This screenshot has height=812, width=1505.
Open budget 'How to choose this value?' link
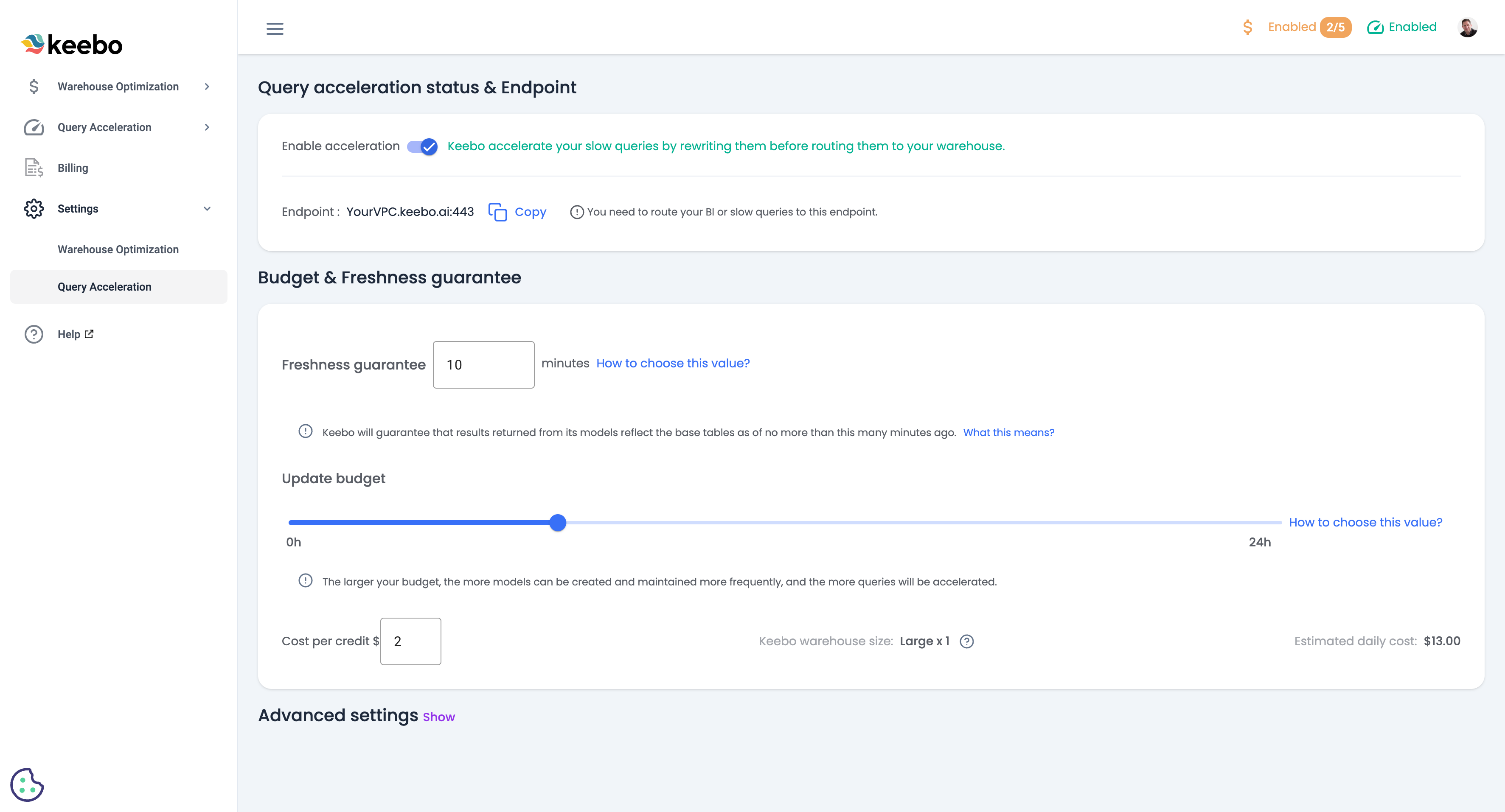click(x=1365, y=522)
